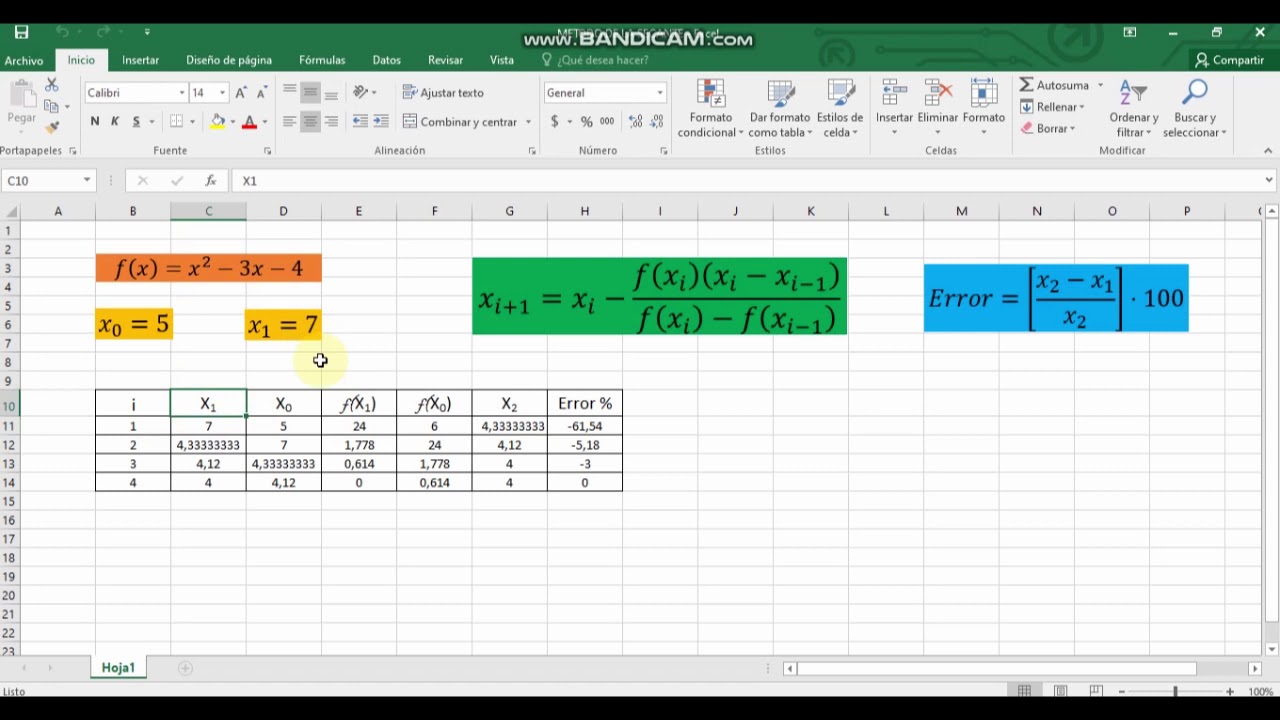
Task: Toggle right horizontal alignment
Action: [x=331, y=122]
